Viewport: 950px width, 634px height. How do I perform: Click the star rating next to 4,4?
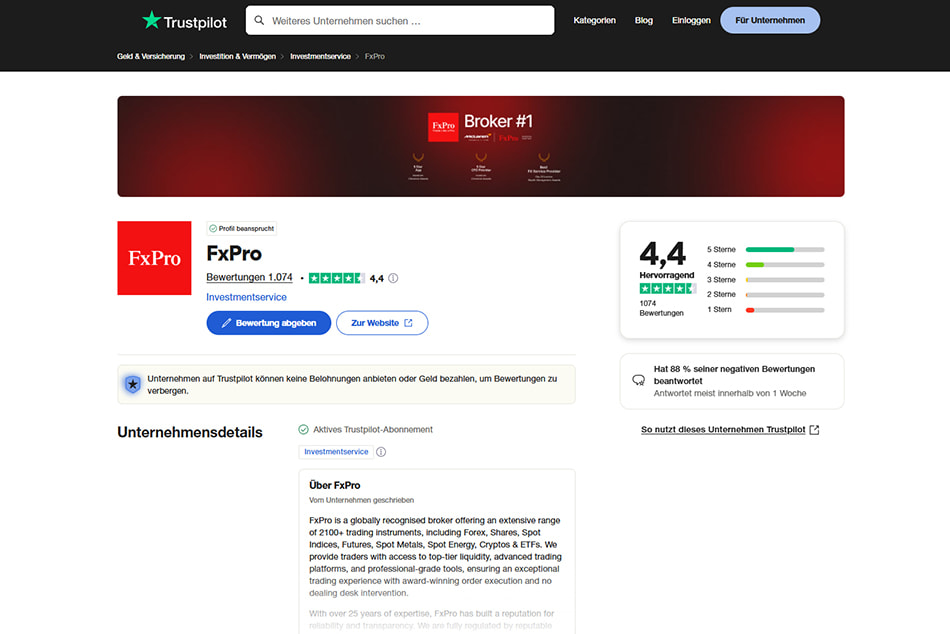tap(336, 278)
